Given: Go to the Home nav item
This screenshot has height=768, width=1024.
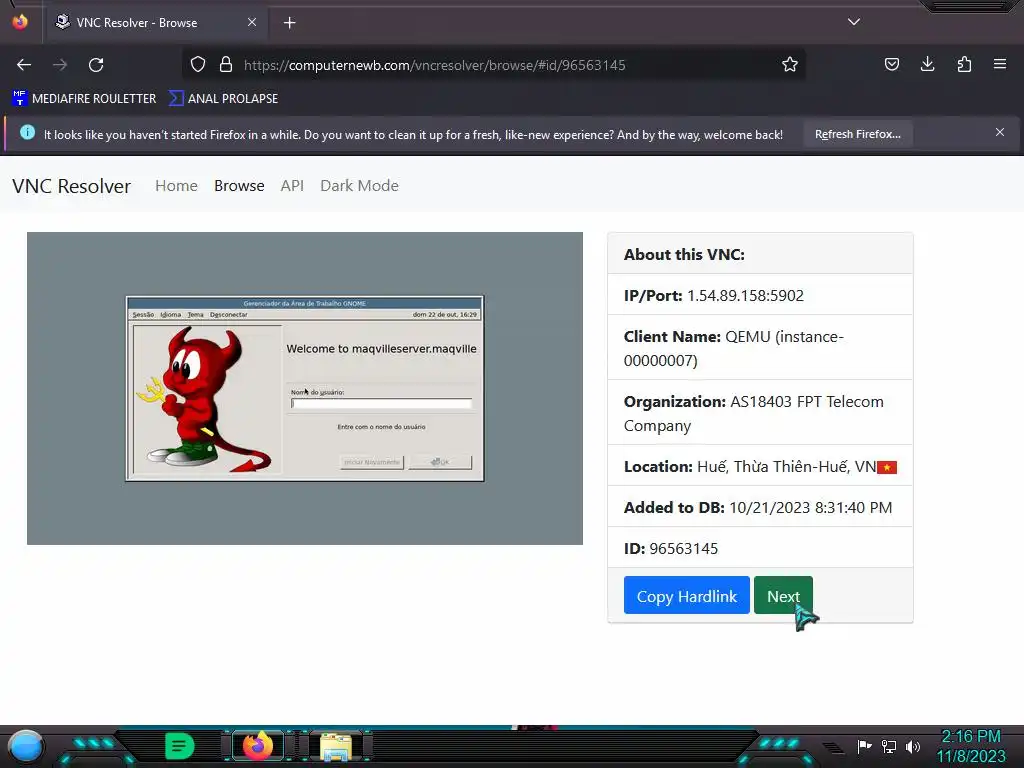Looking at the screenshot, I should (x=176, y=186).
